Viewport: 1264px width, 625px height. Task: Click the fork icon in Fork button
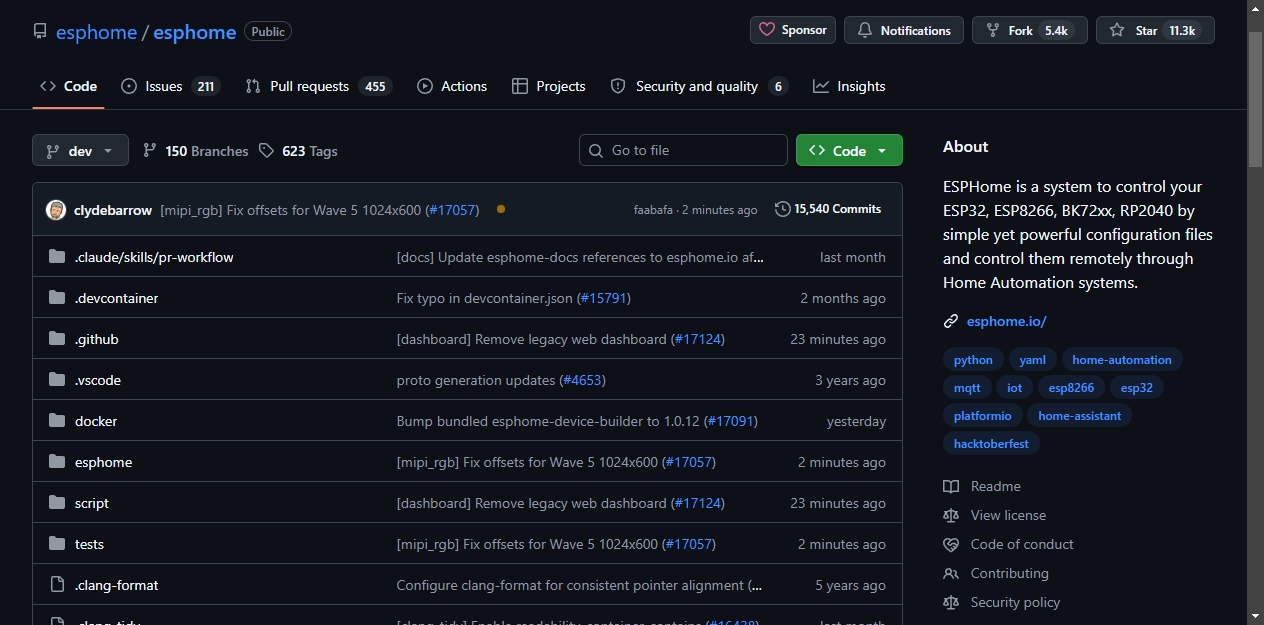pyautogui.click(x=993, y=30)
